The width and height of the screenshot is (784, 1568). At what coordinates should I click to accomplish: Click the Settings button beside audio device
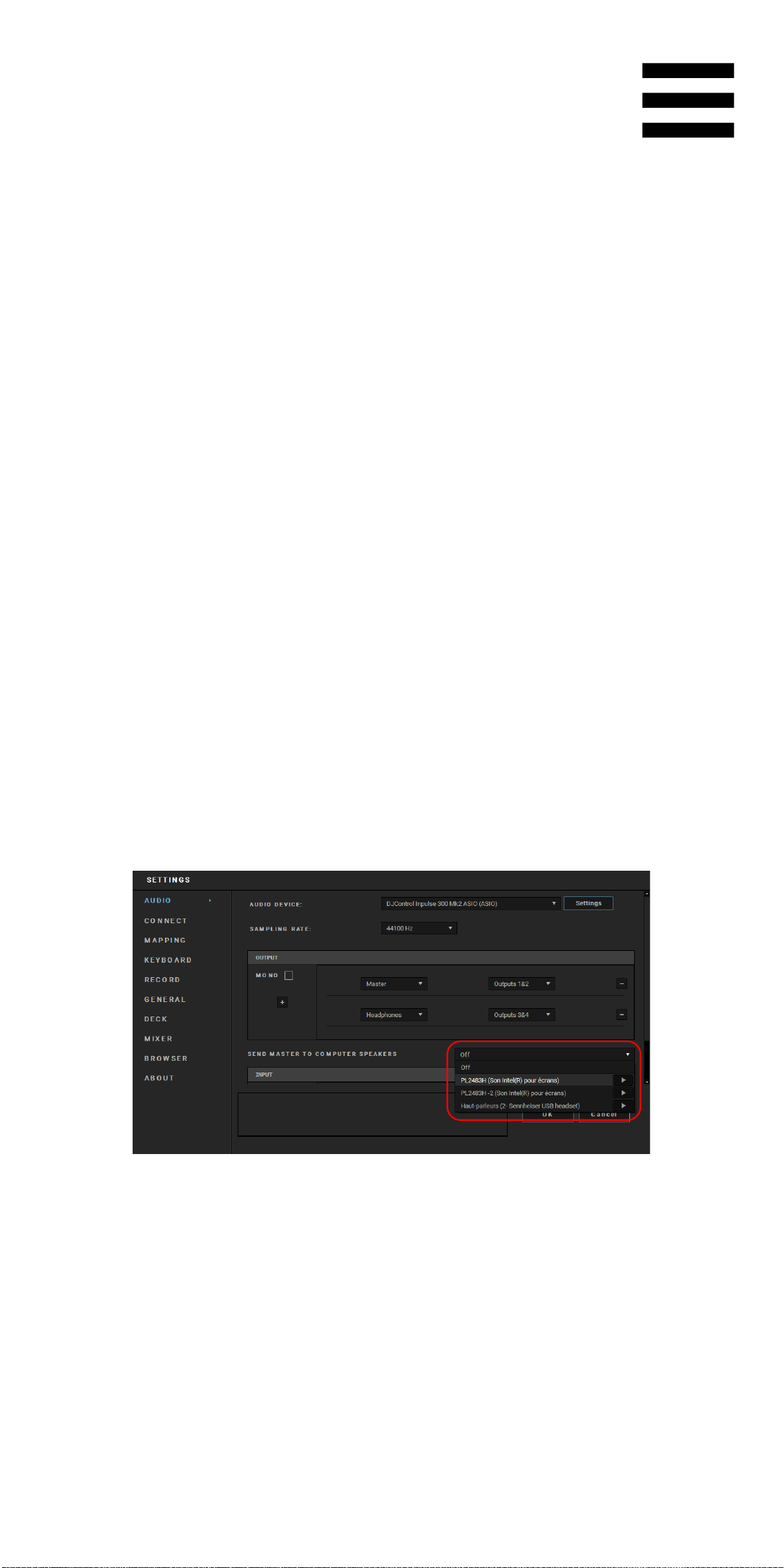tap(589, 903)
